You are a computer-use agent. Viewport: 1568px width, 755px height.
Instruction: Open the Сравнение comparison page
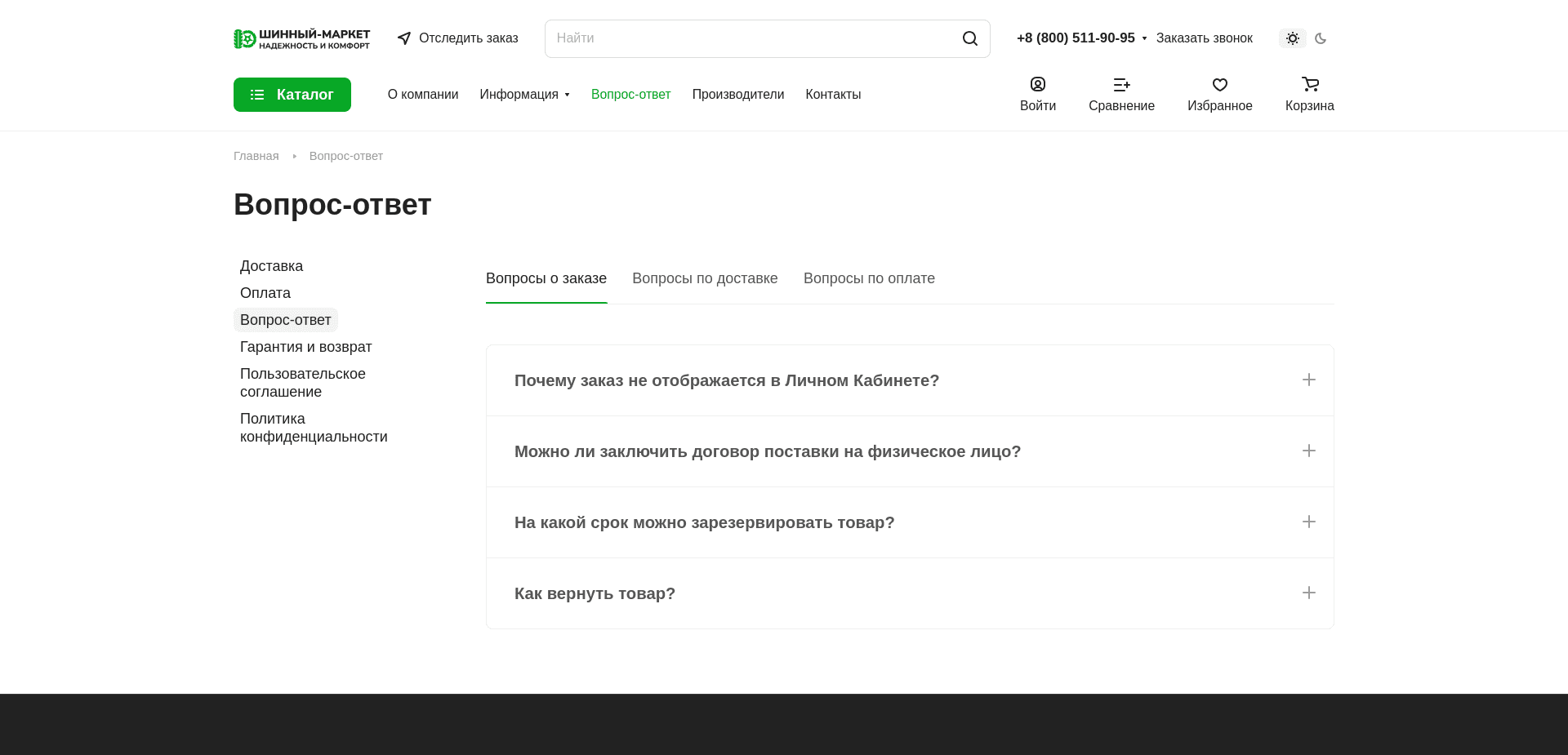tap(1121, 94)
